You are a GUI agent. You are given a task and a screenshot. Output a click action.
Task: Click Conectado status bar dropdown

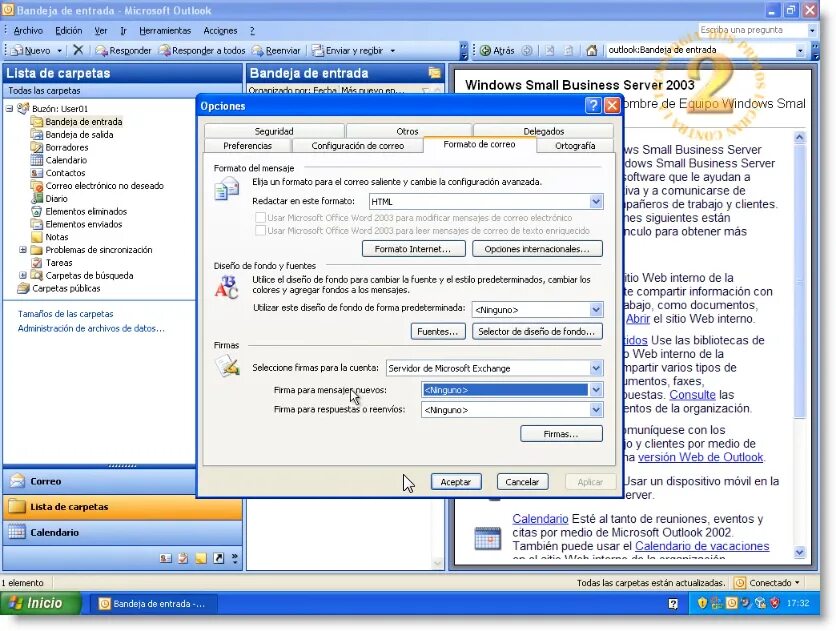click(x=768, y=583)
